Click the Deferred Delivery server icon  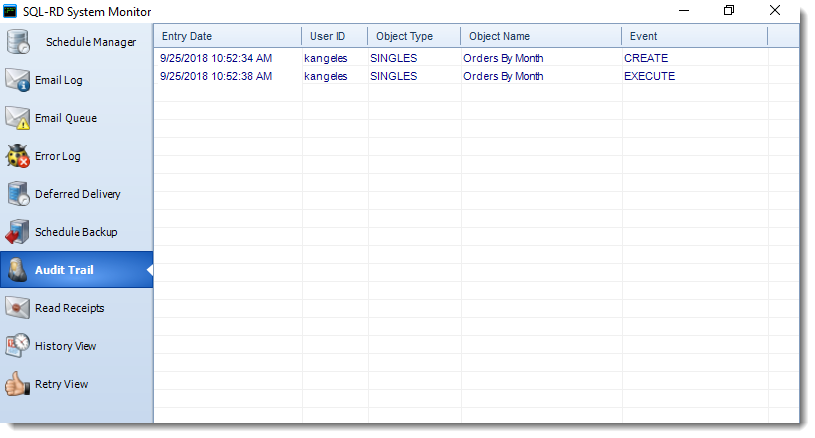[x=18, y=194]
